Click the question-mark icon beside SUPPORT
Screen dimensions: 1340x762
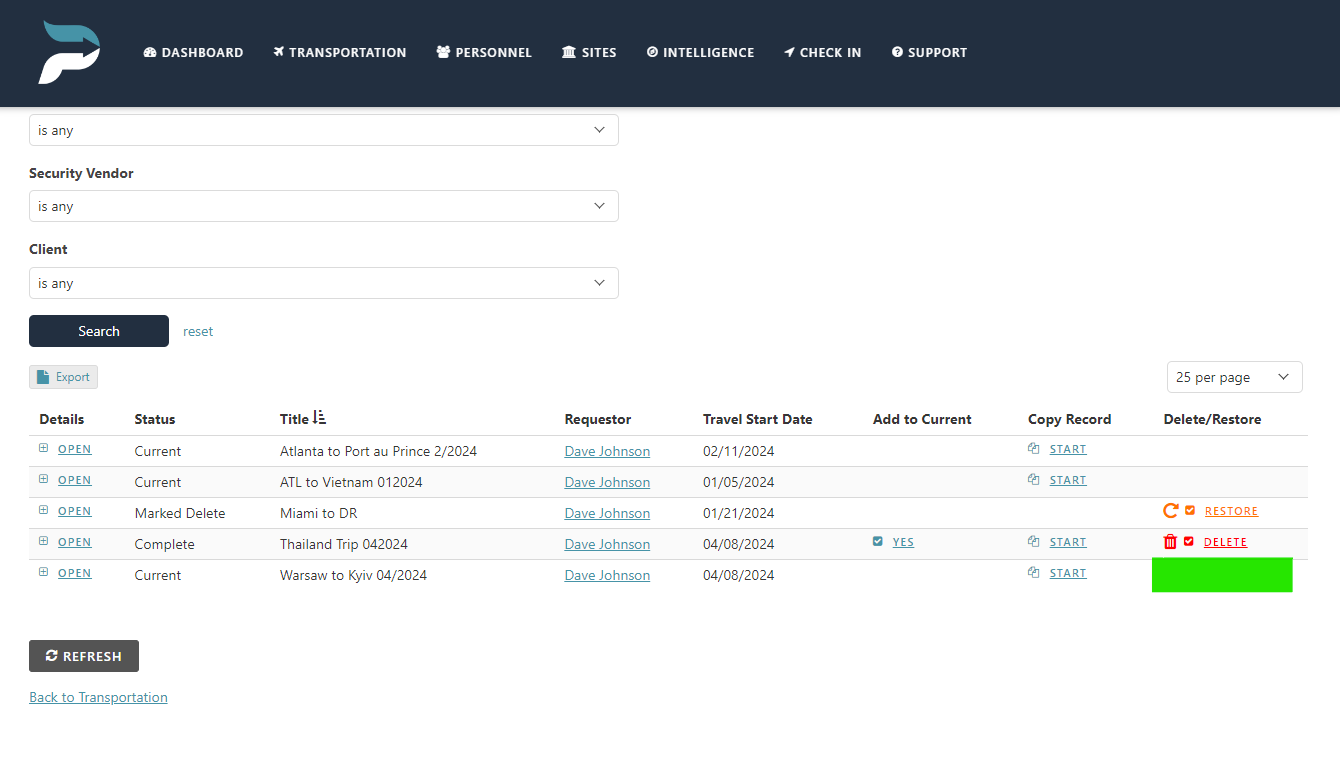click(897, 52)
